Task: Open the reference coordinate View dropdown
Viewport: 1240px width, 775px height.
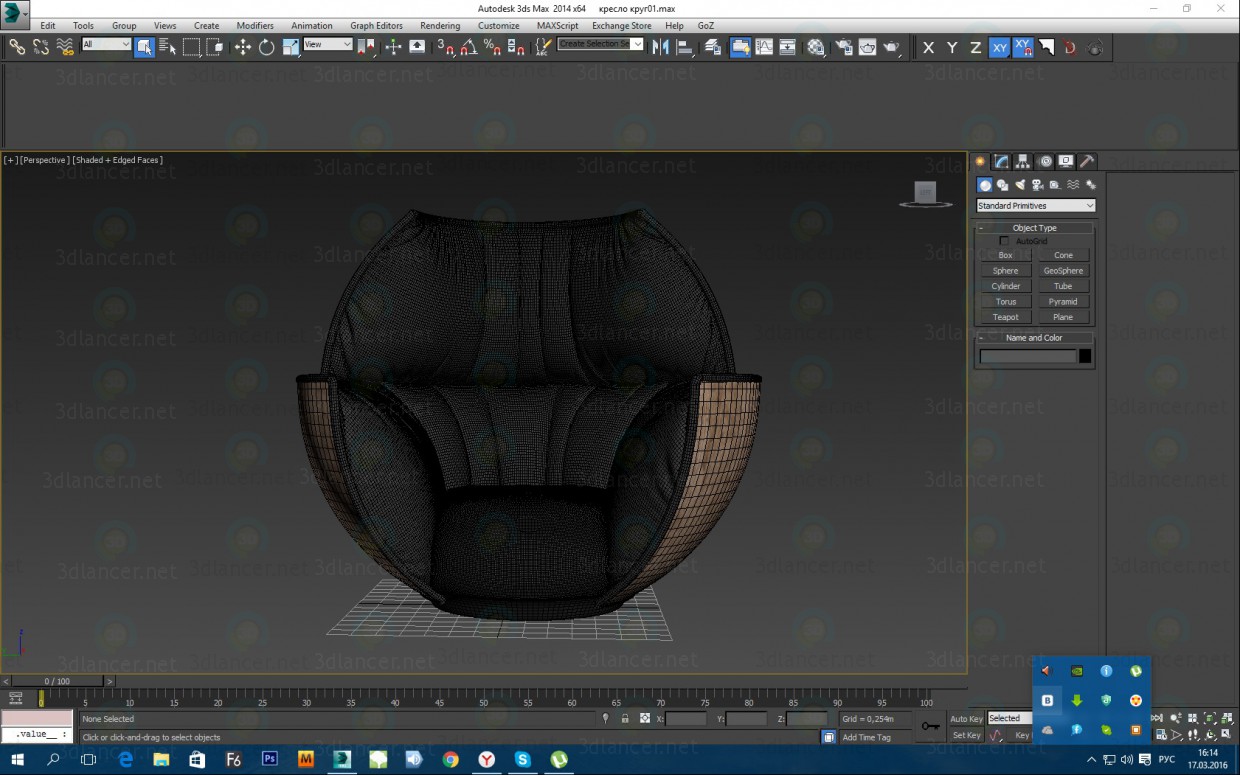Action: (x=328, y=44)
